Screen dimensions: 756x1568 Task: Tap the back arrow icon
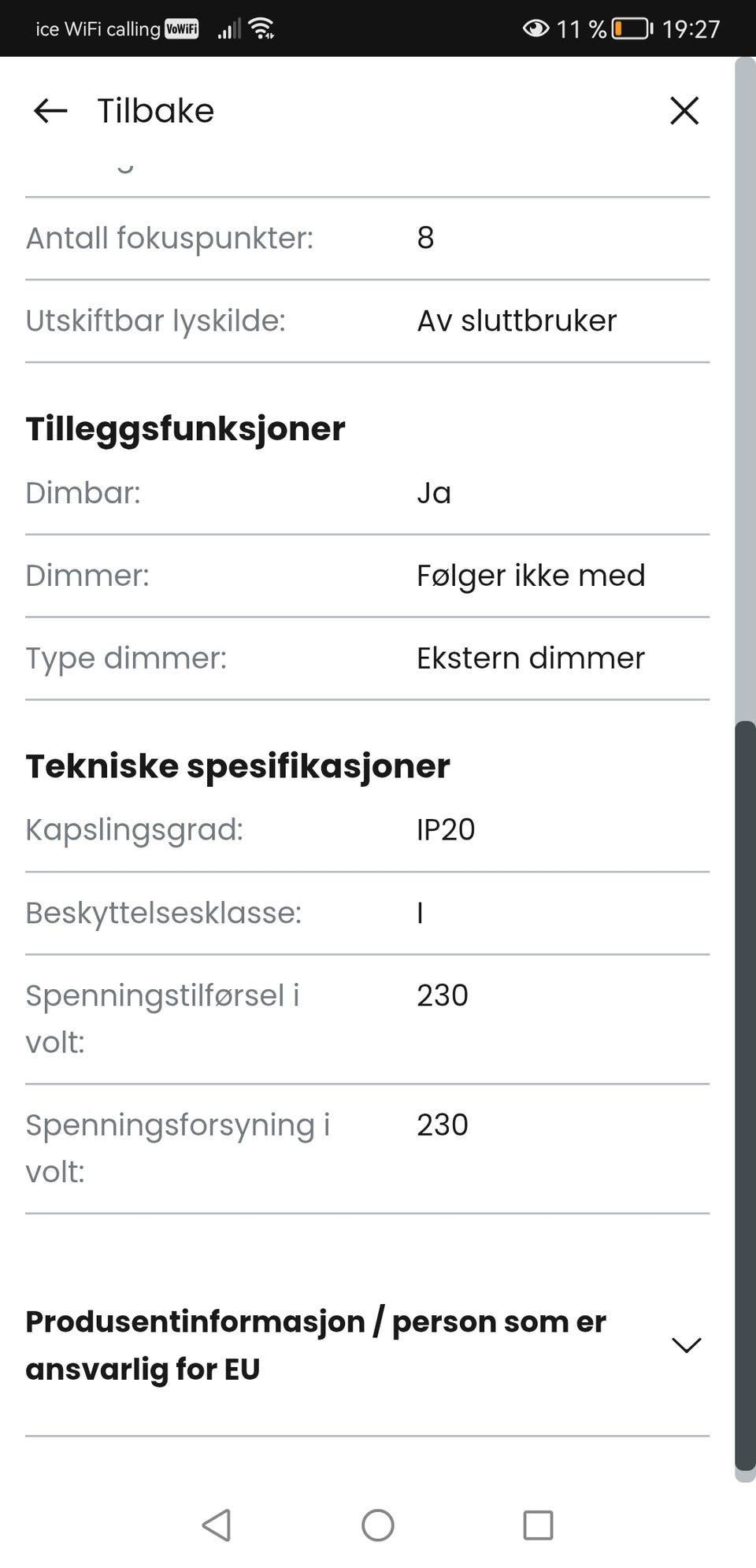[x=50, y=111]
